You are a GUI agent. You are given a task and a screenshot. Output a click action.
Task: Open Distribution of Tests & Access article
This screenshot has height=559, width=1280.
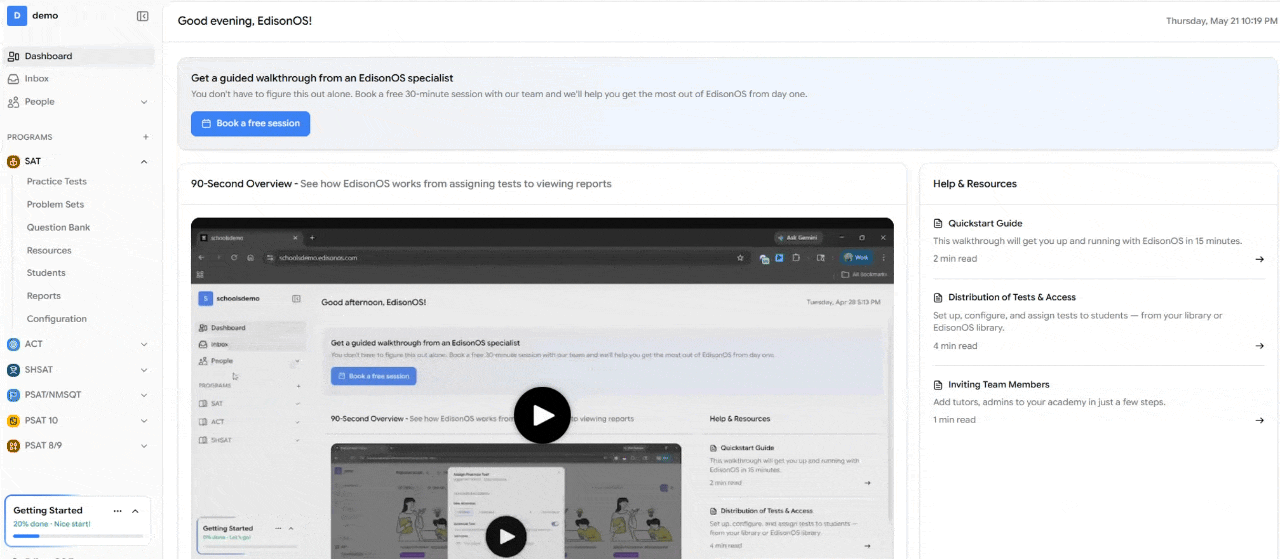point(1012,297)
